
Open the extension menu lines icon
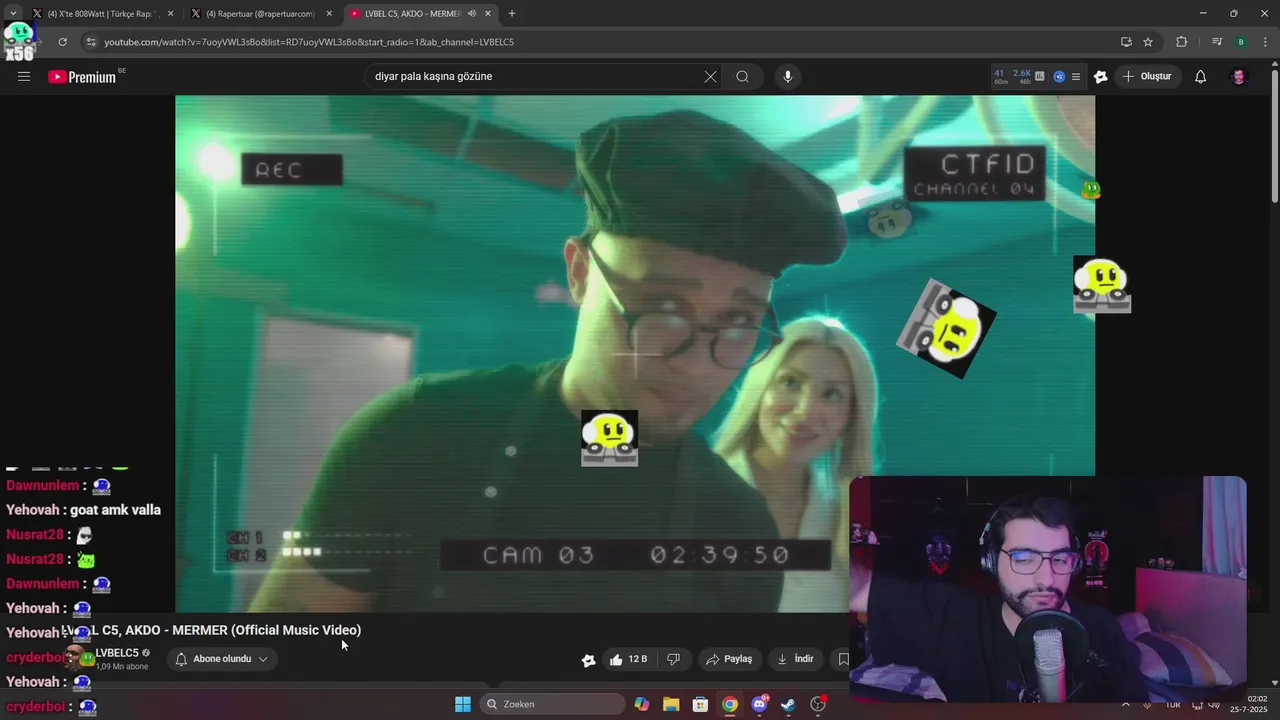click(x=1076, y=76)
